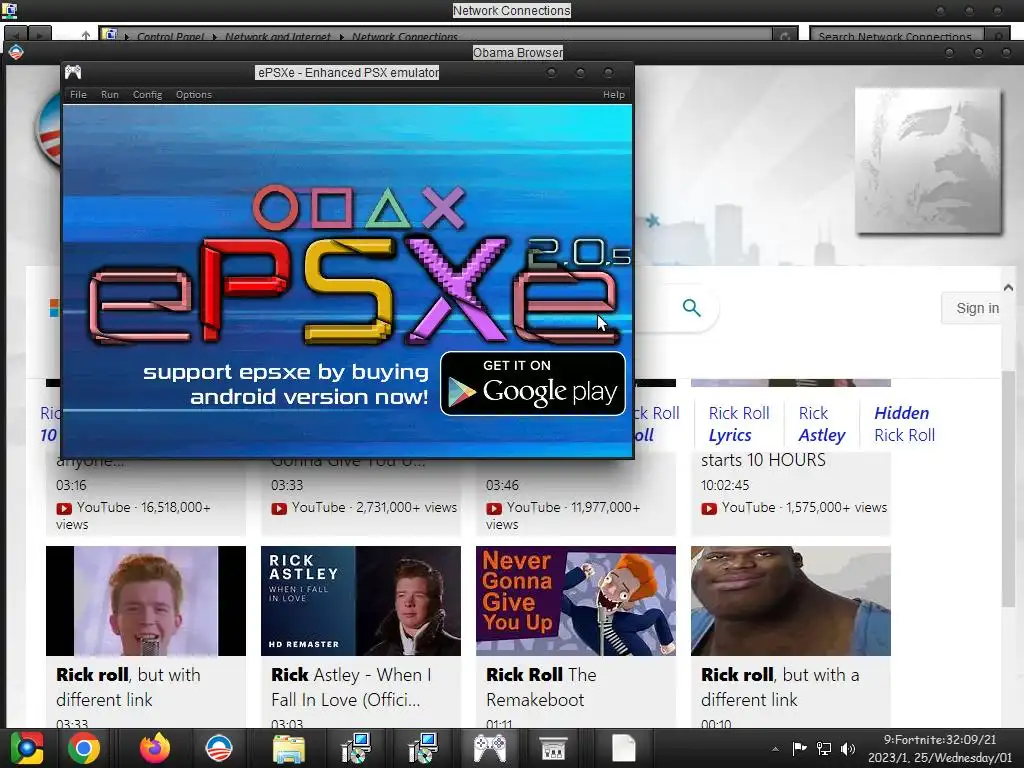Screen dimensions: 1024x768
Task: Open the Rick Astley When I Fall thumbnail
Action: [360, 601]
